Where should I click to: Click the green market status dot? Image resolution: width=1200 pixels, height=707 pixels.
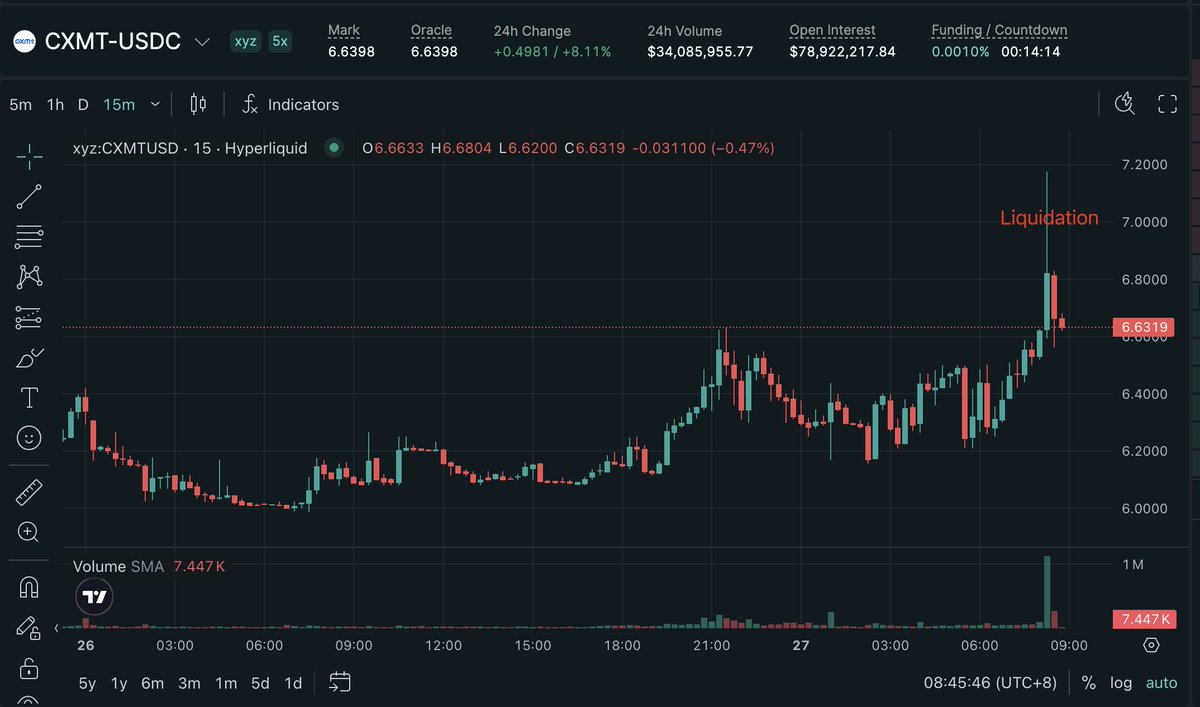point(334,148)
